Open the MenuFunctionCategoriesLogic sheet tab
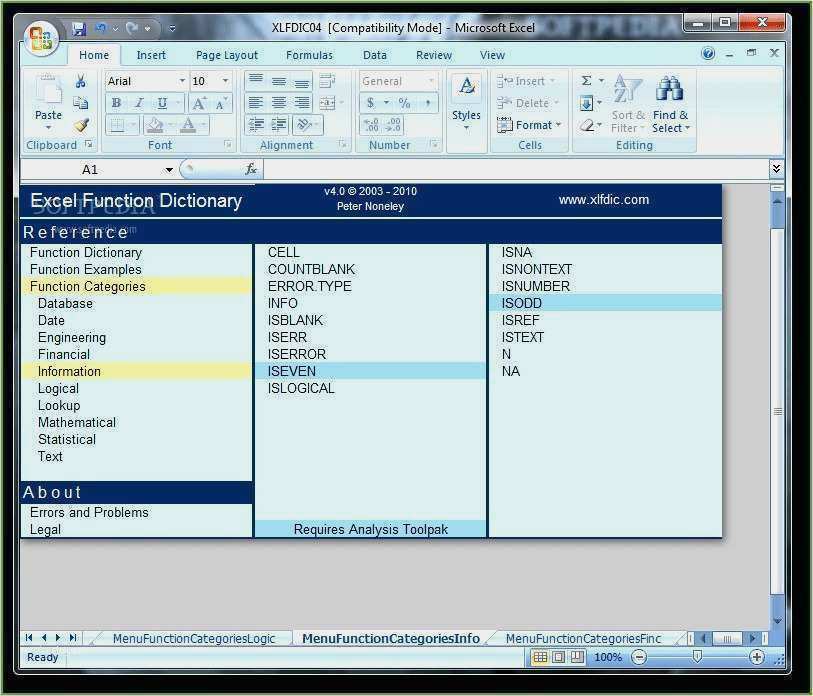Image resolution: width=813 pixels, height=696 pixels. [193, 638]
